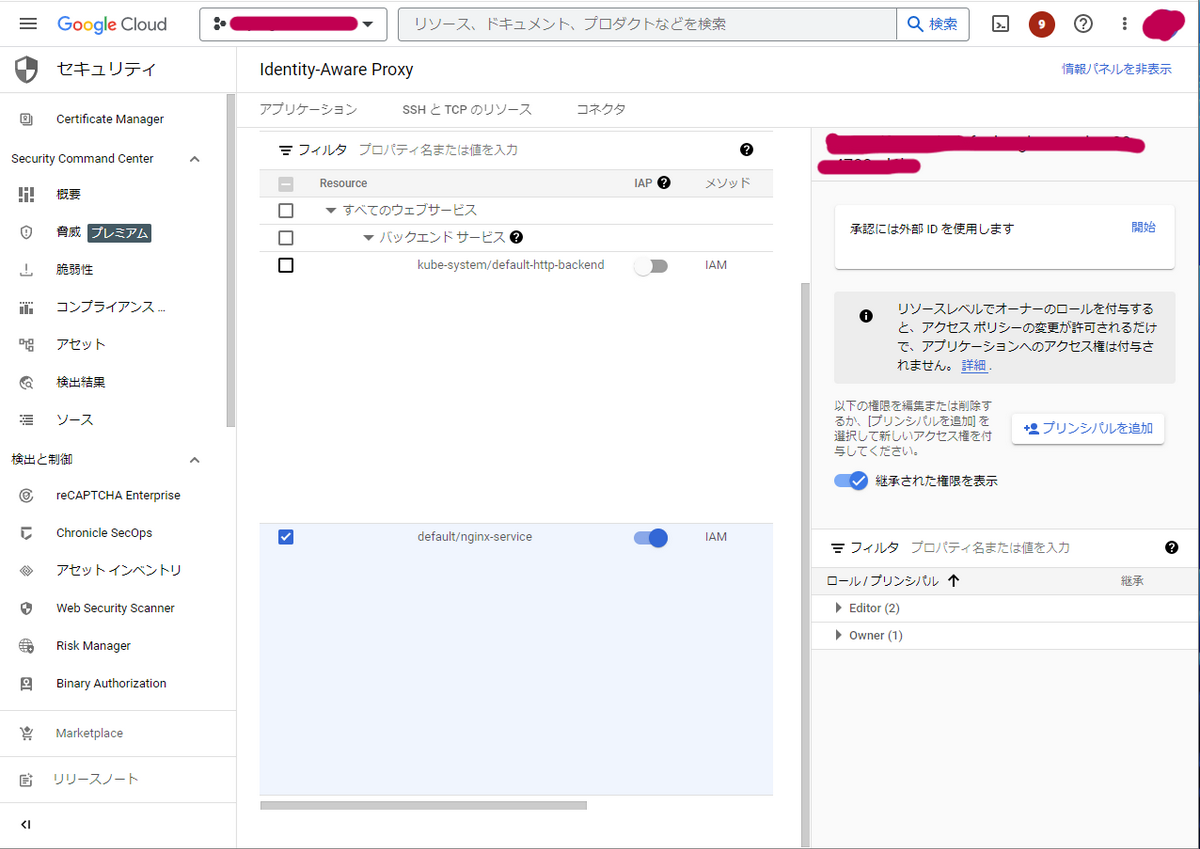The width and height of the screenshot is (1200, 849).
Task: Disable IAP toggle for default/nginx-service
Action: click(x=651, y=538)
